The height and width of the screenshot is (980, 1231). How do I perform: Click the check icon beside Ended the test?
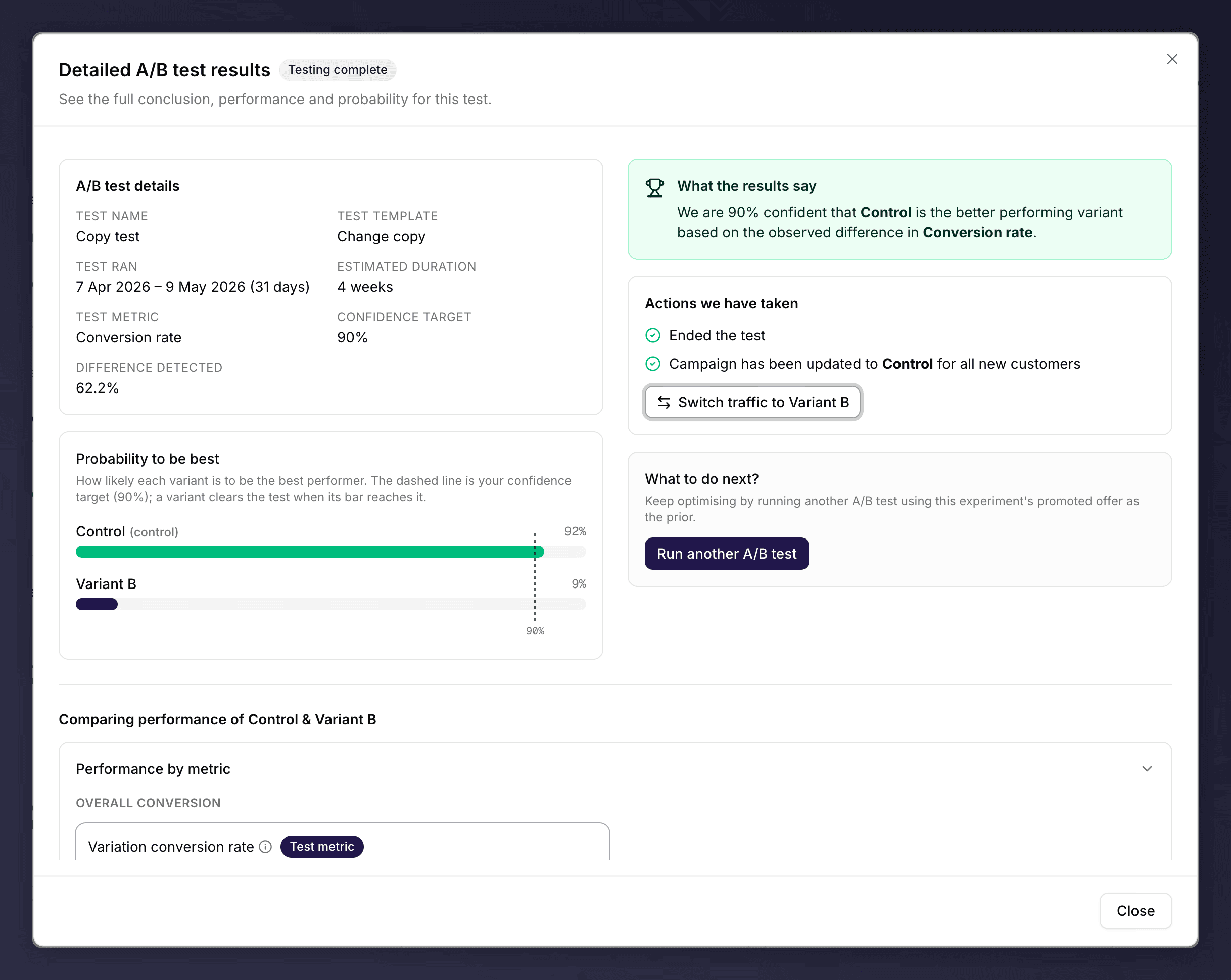[652, 335]
